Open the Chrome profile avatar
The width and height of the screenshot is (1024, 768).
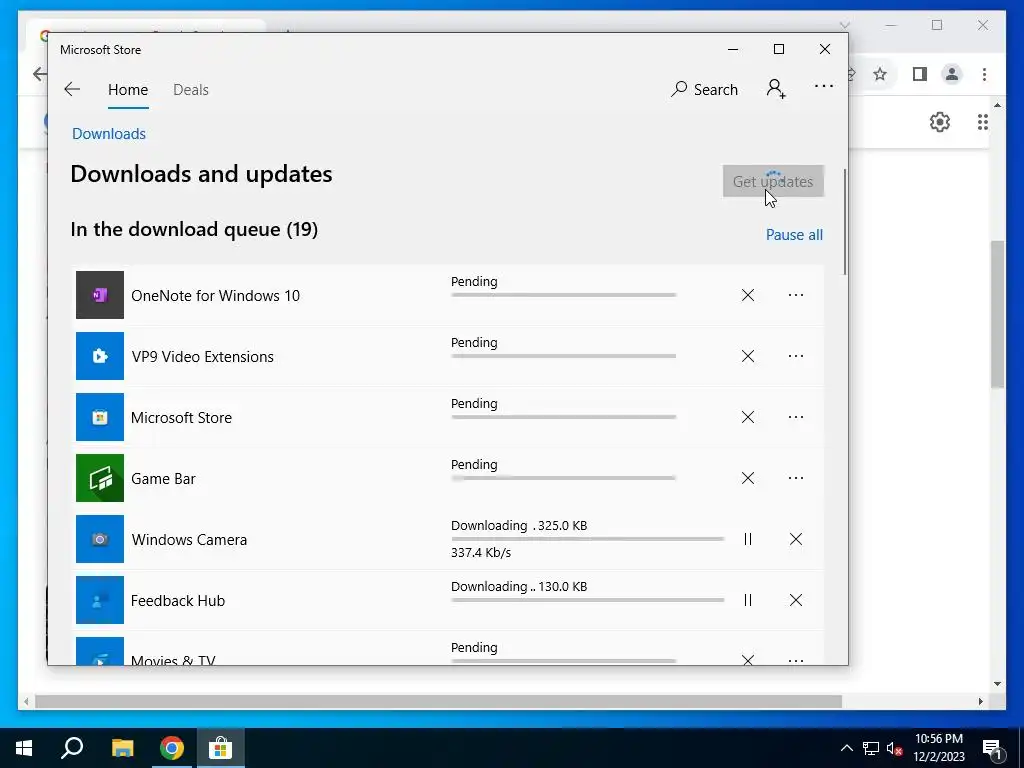(x=952, y=74)
